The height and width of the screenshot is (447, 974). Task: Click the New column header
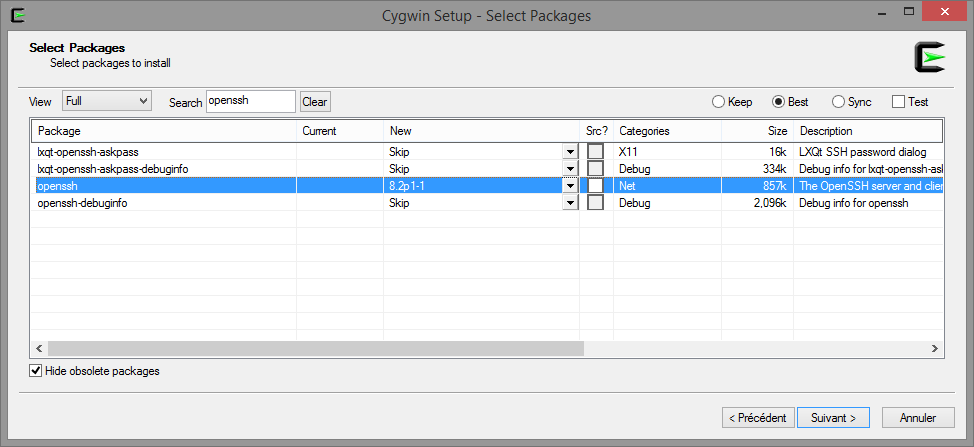(x=481, y=131)
